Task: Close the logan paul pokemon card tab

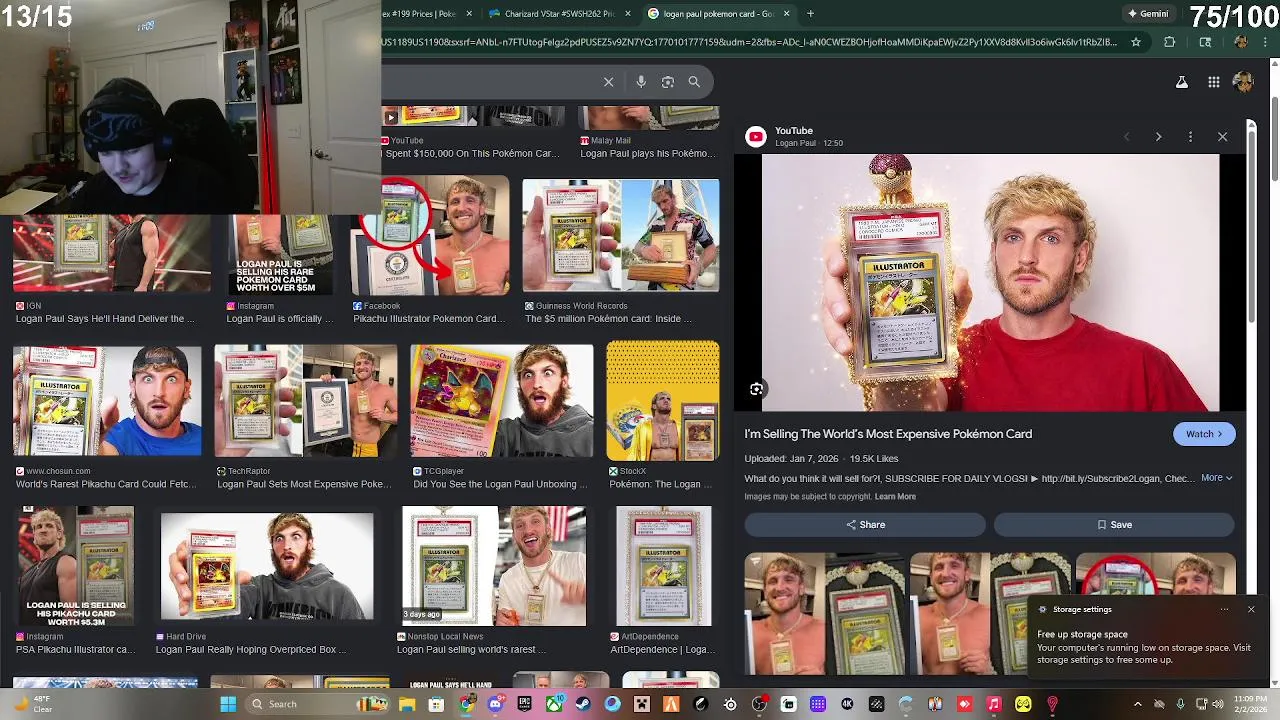Action: click(786, 14)
